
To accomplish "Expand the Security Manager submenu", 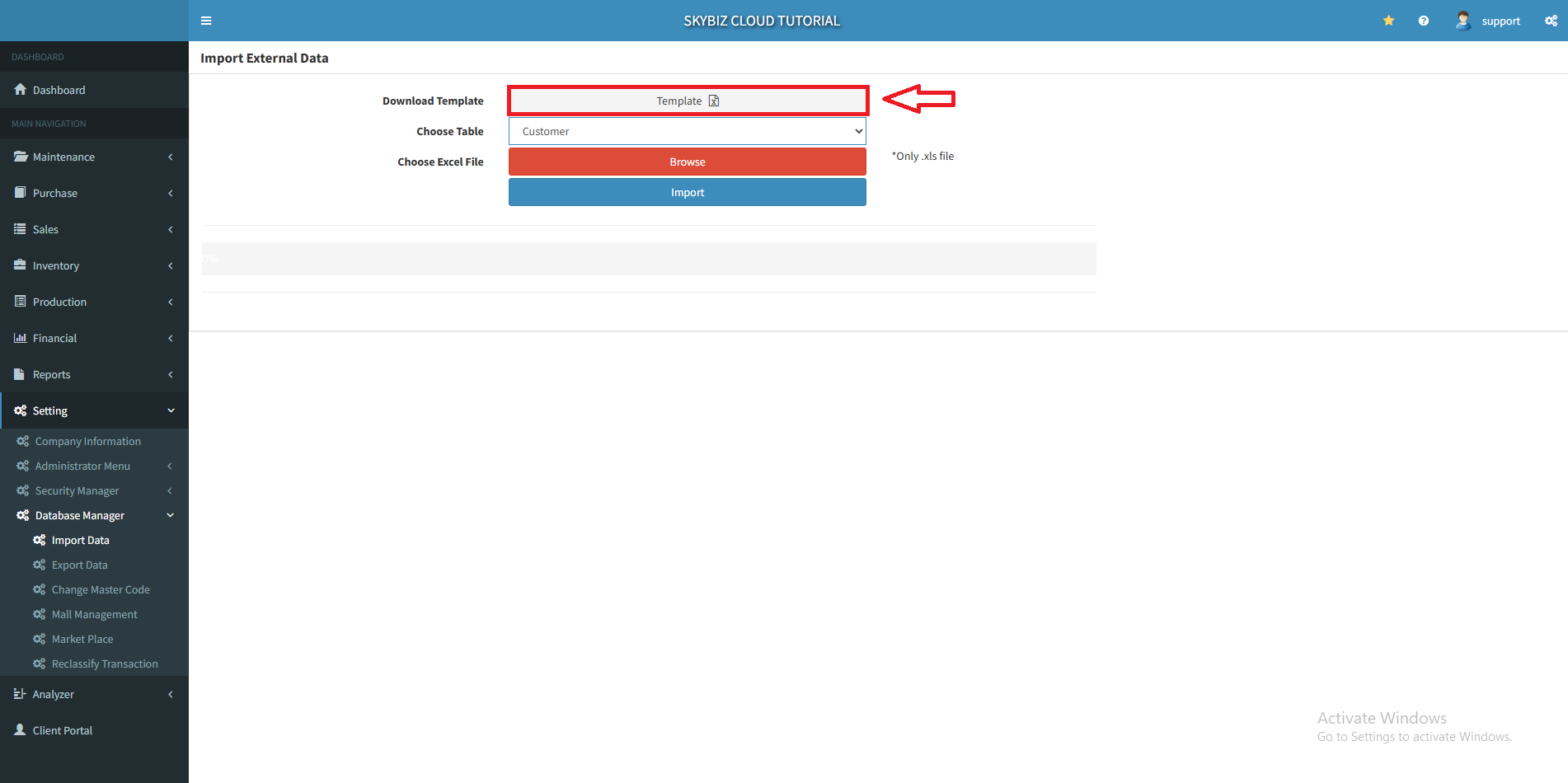I will tap(94, 490).
